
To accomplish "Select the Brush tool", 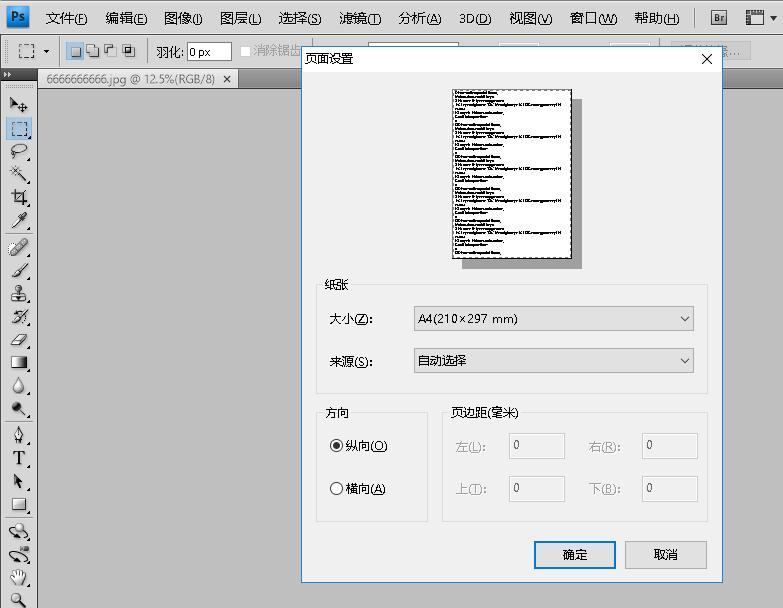I will point(19,271).
